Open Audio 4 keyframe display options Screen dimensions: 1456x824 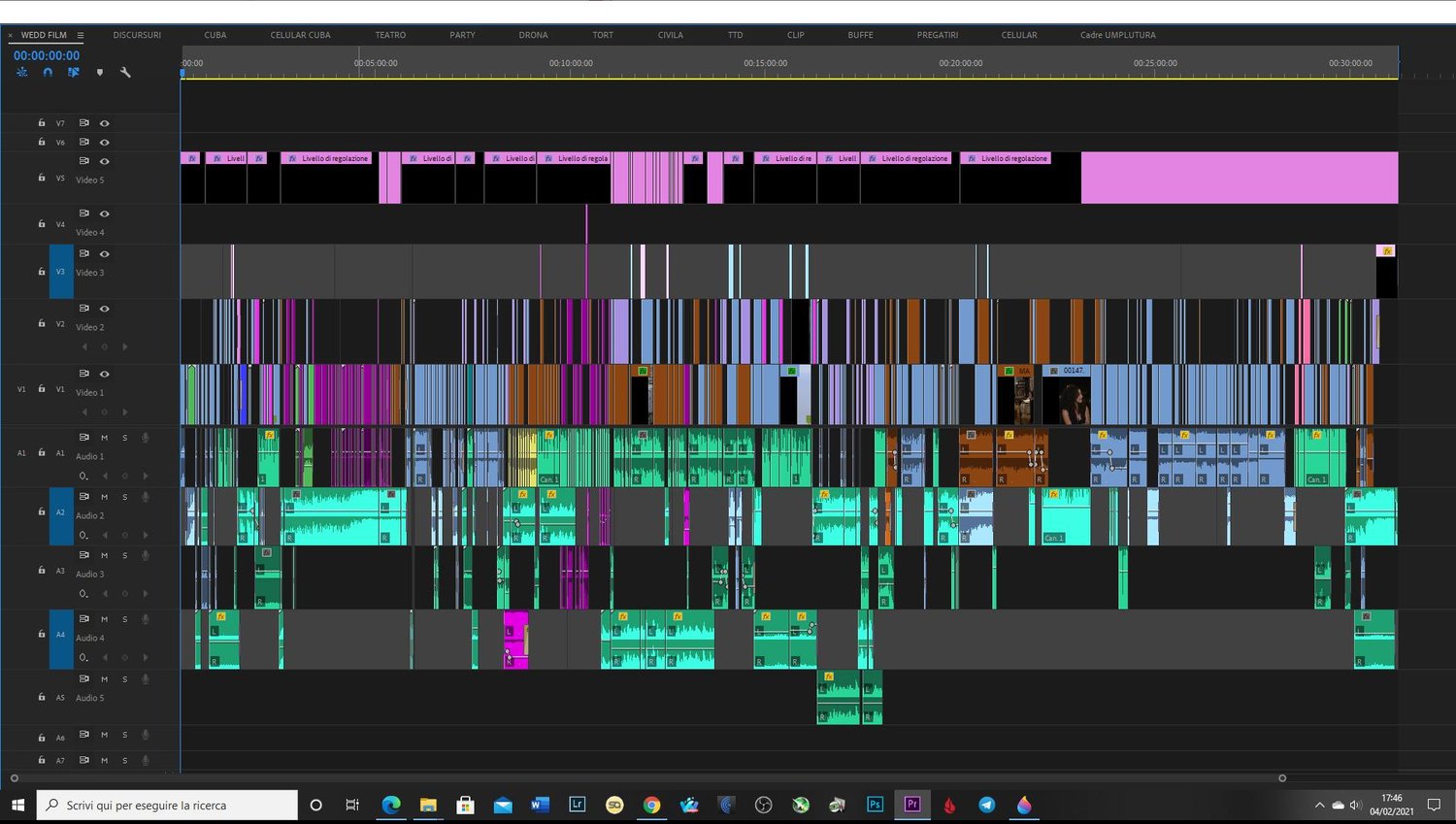[x=83, y=657]
